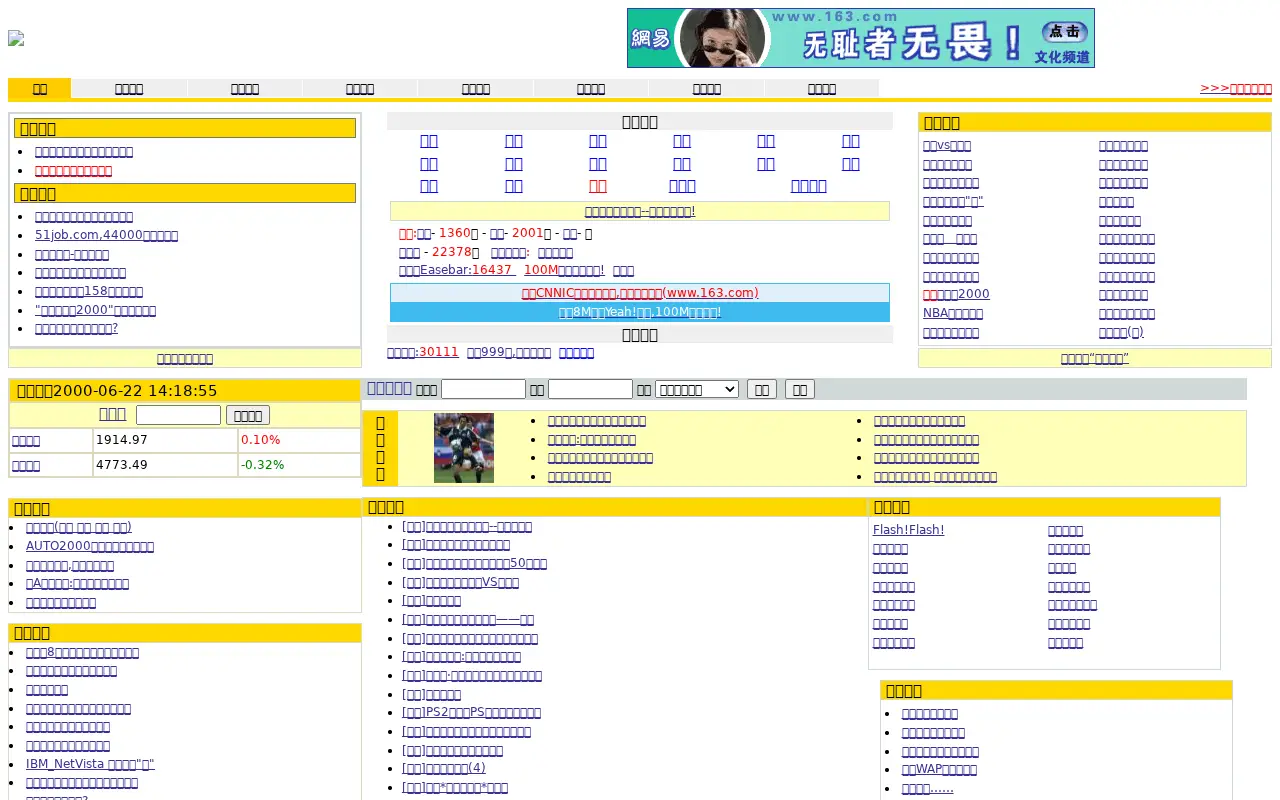Click the input field in the stock quote box
This screenshot has height=800, width=1280.
tap(178, 415)
